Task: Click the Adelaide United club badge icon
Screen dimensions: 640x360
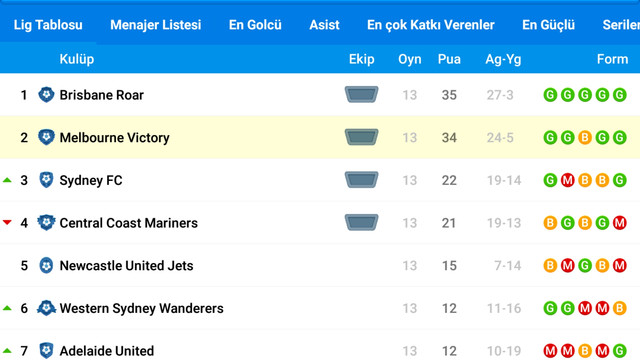Action: (x=46, y=351)
